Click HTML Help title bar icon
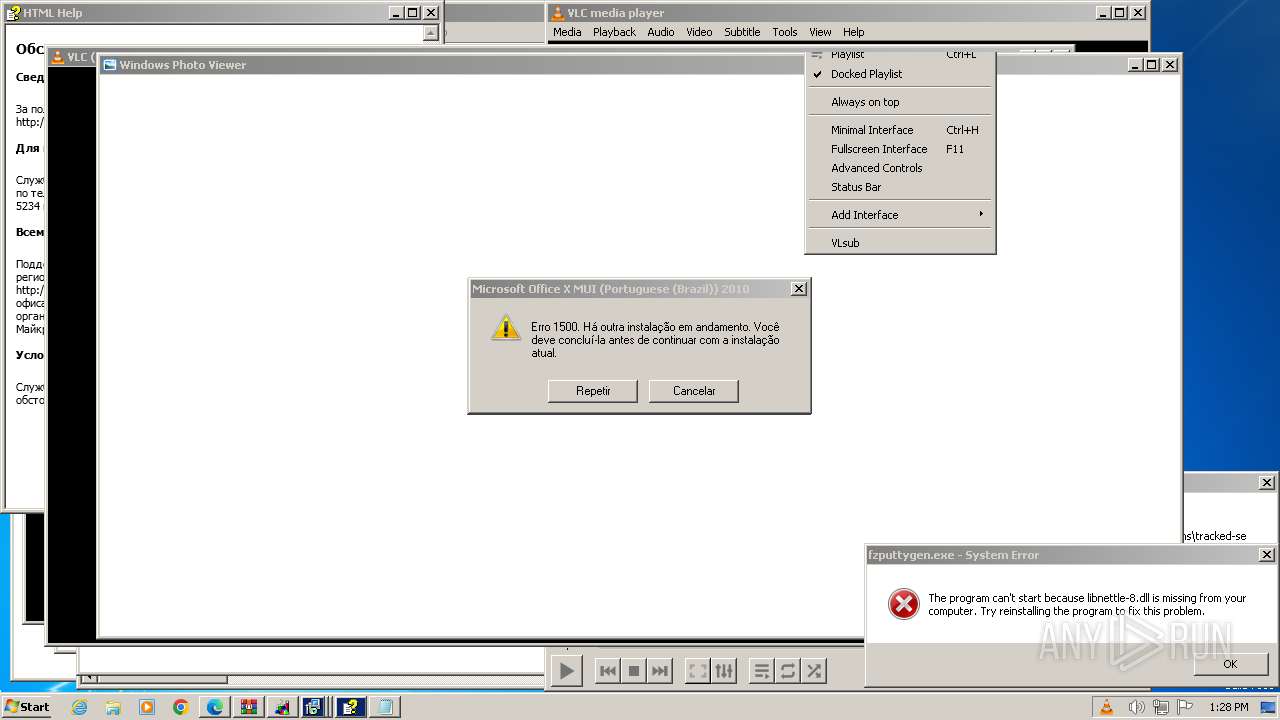This screenshot has height=720, width=1280. [x=13, y=13]
